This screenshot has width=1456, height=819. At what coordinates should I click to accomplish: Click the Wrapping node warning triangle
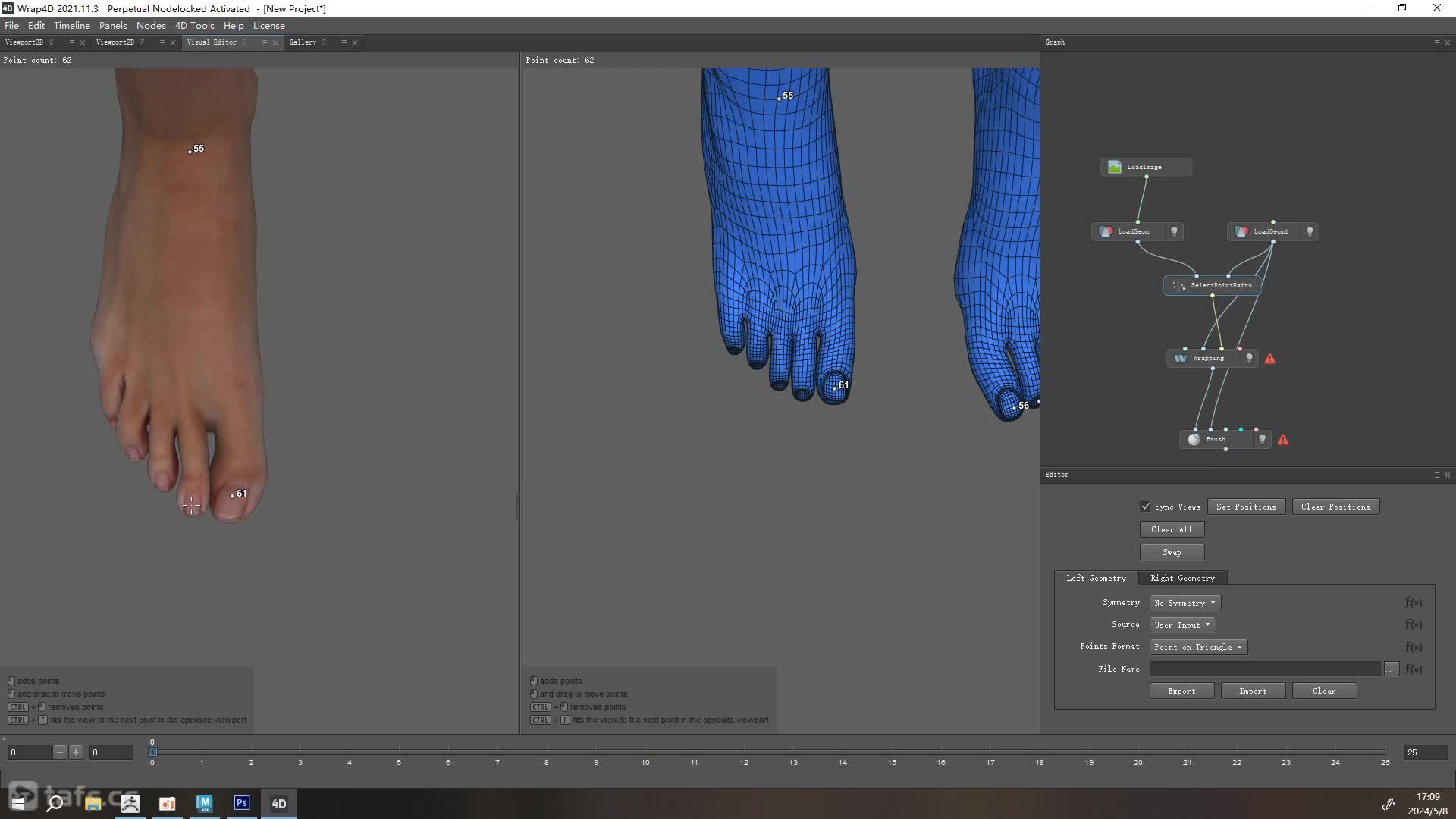click(1270, 359)
